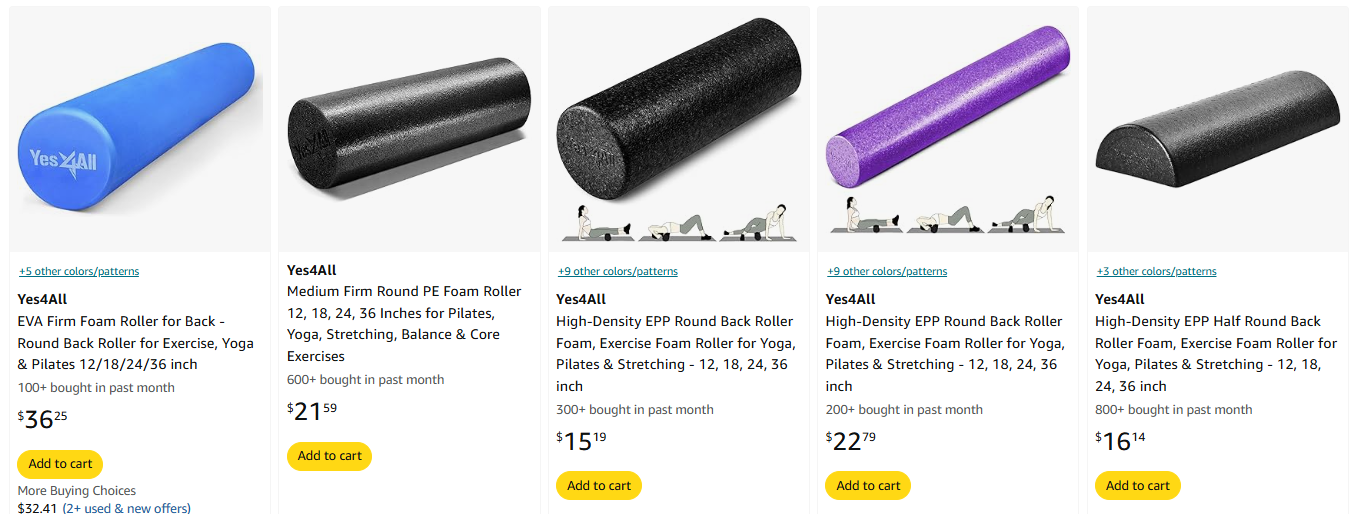
Task: Open High-Density EPP Half Round roller title
Action: point(1215,353)
